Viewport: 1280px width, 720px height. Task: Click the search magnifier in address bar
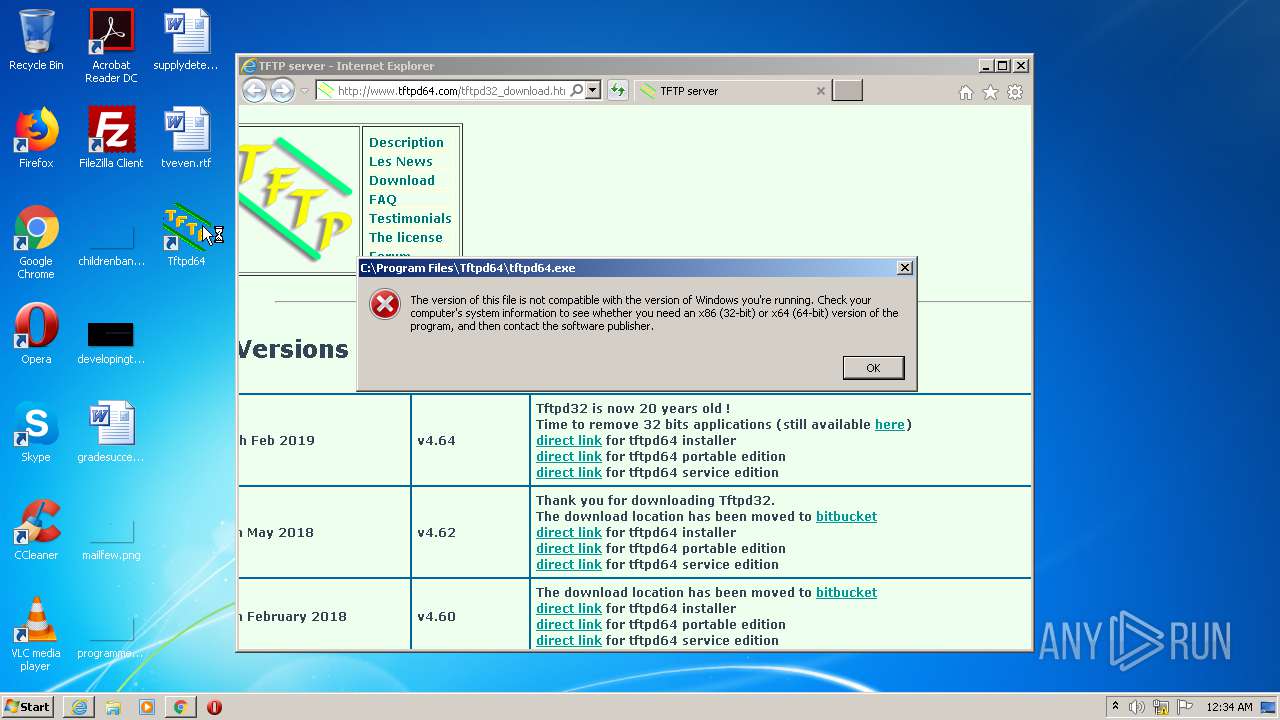pyautogui.click(x=577, y=90)
